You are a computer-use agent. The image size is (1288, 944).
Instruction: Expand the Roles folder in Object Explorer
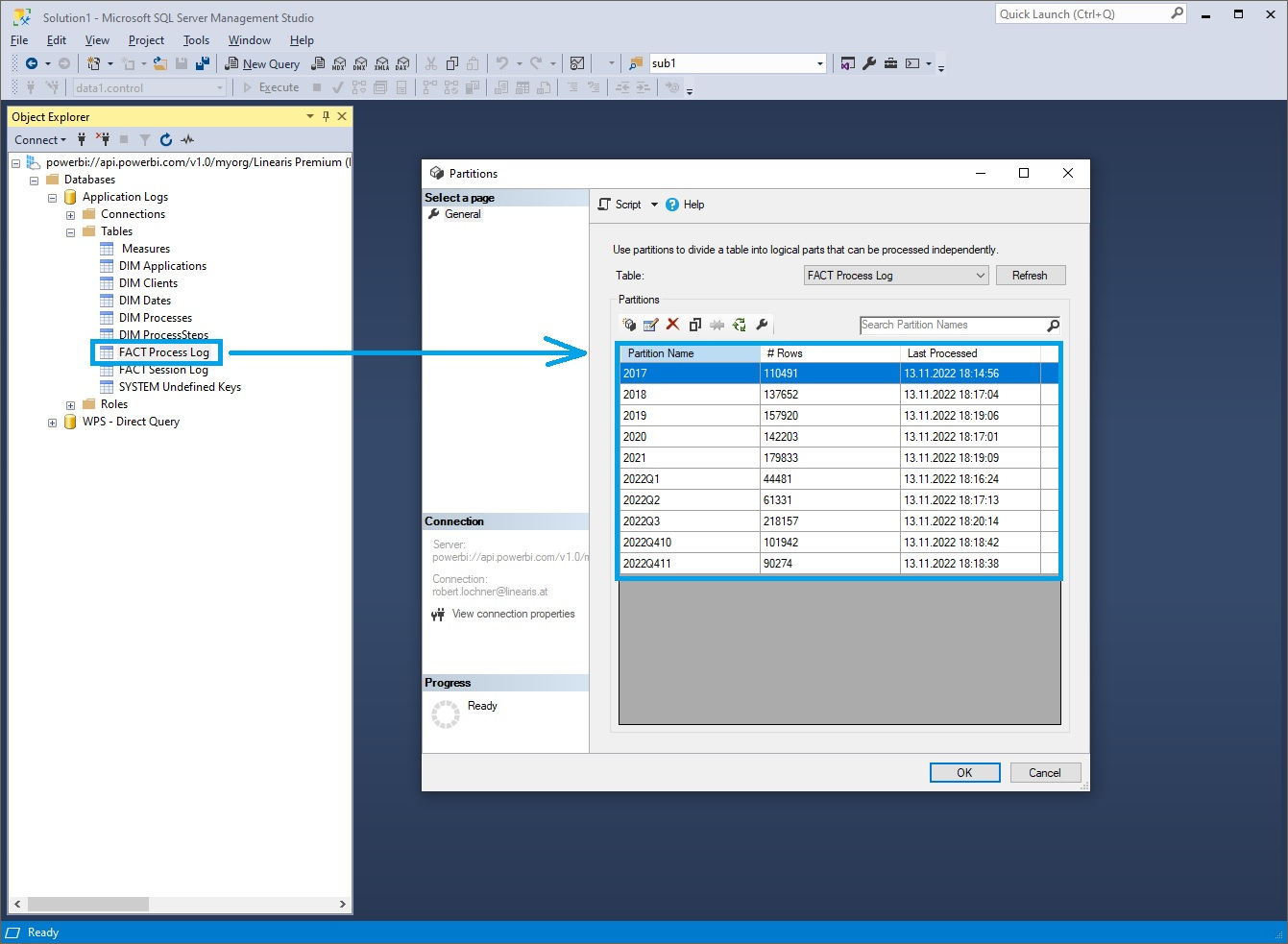[x=68, y=403]
